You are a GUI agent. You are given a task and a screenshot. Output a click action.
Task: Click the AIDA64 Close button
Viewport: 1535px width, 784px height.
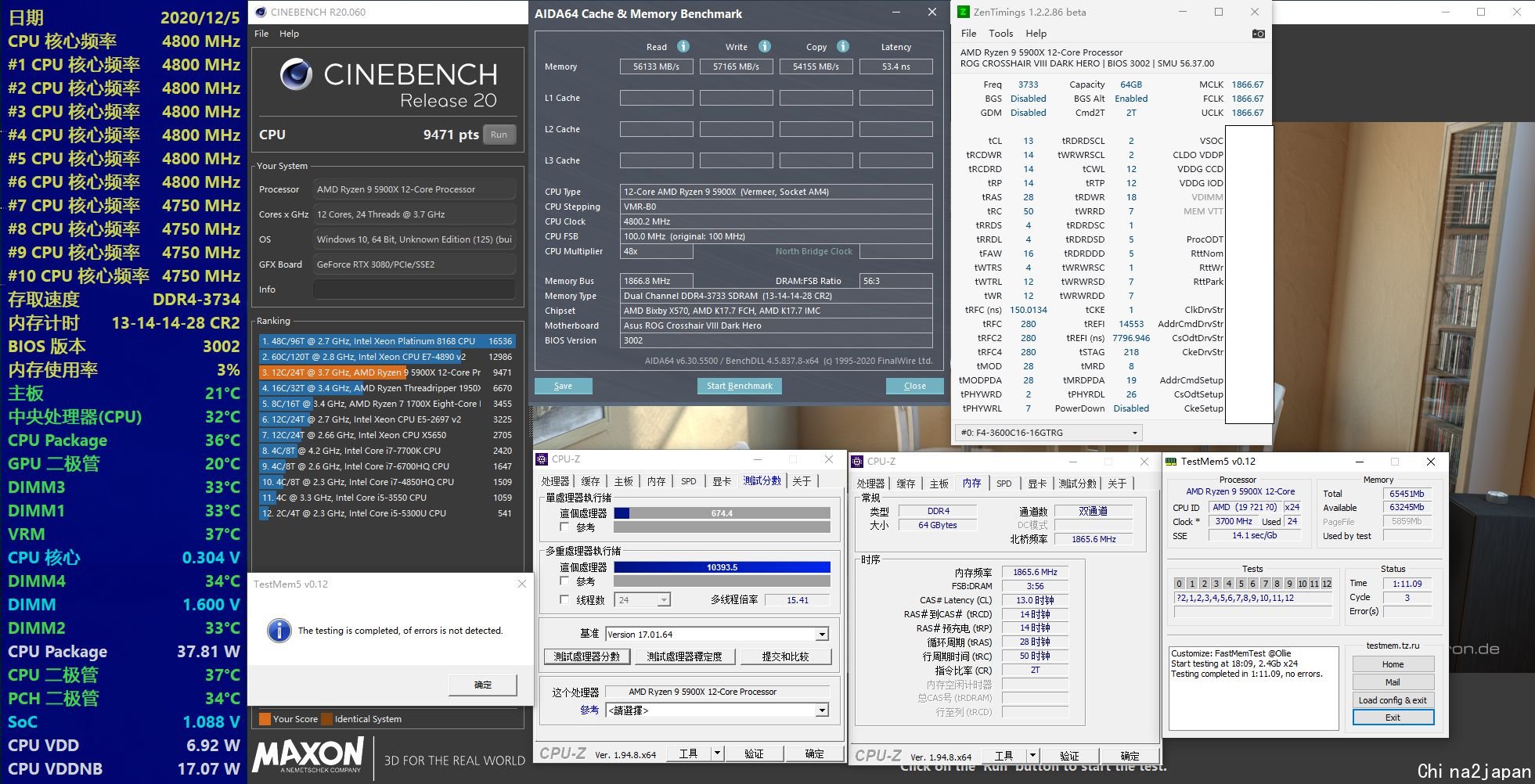pos(914,386)
